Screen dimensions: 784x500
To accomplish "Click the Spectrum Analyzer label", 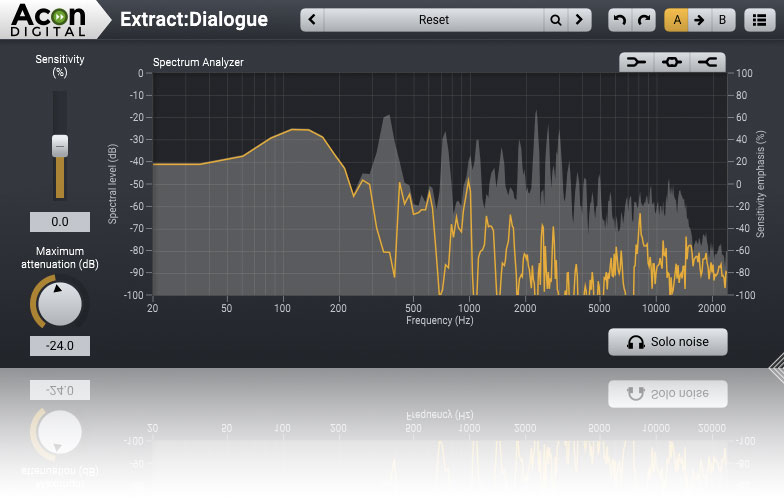I will pos(198,62).
